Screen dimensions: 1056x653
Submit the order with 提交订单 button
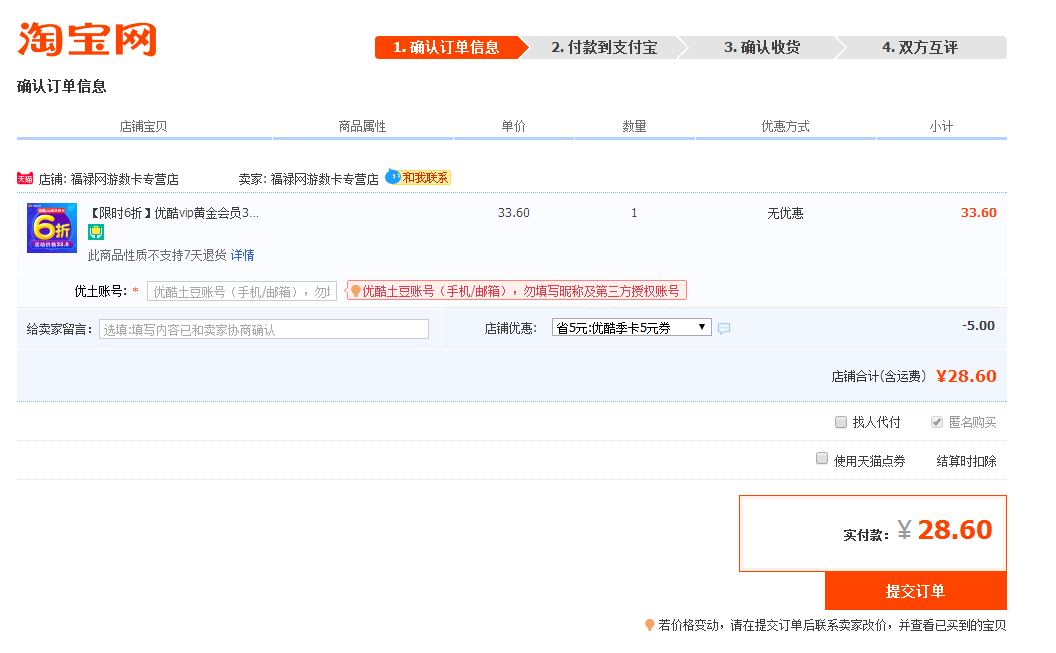916,591
